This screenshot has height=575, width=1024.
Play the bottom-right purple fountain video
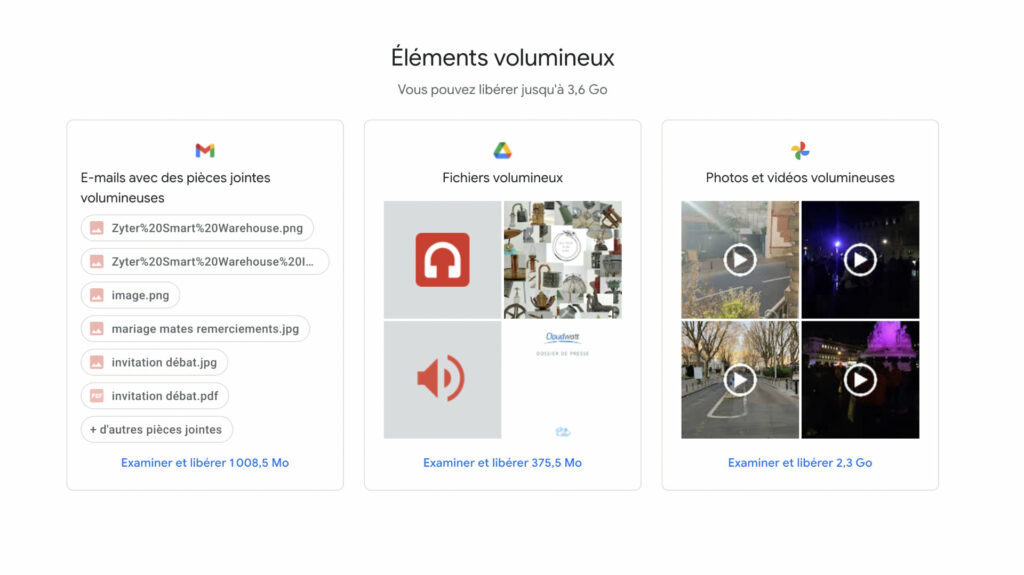click(x=860, y=380)
